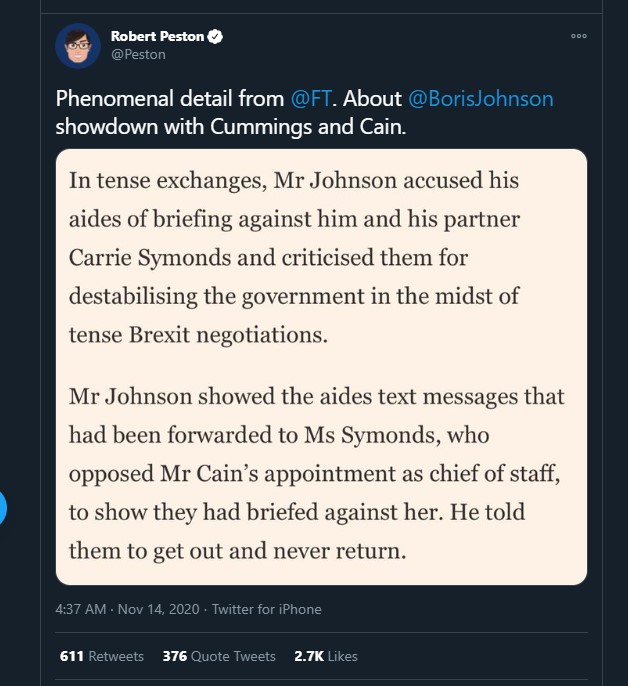Click the verified badge next to Robert Peston

click(215, 36)
